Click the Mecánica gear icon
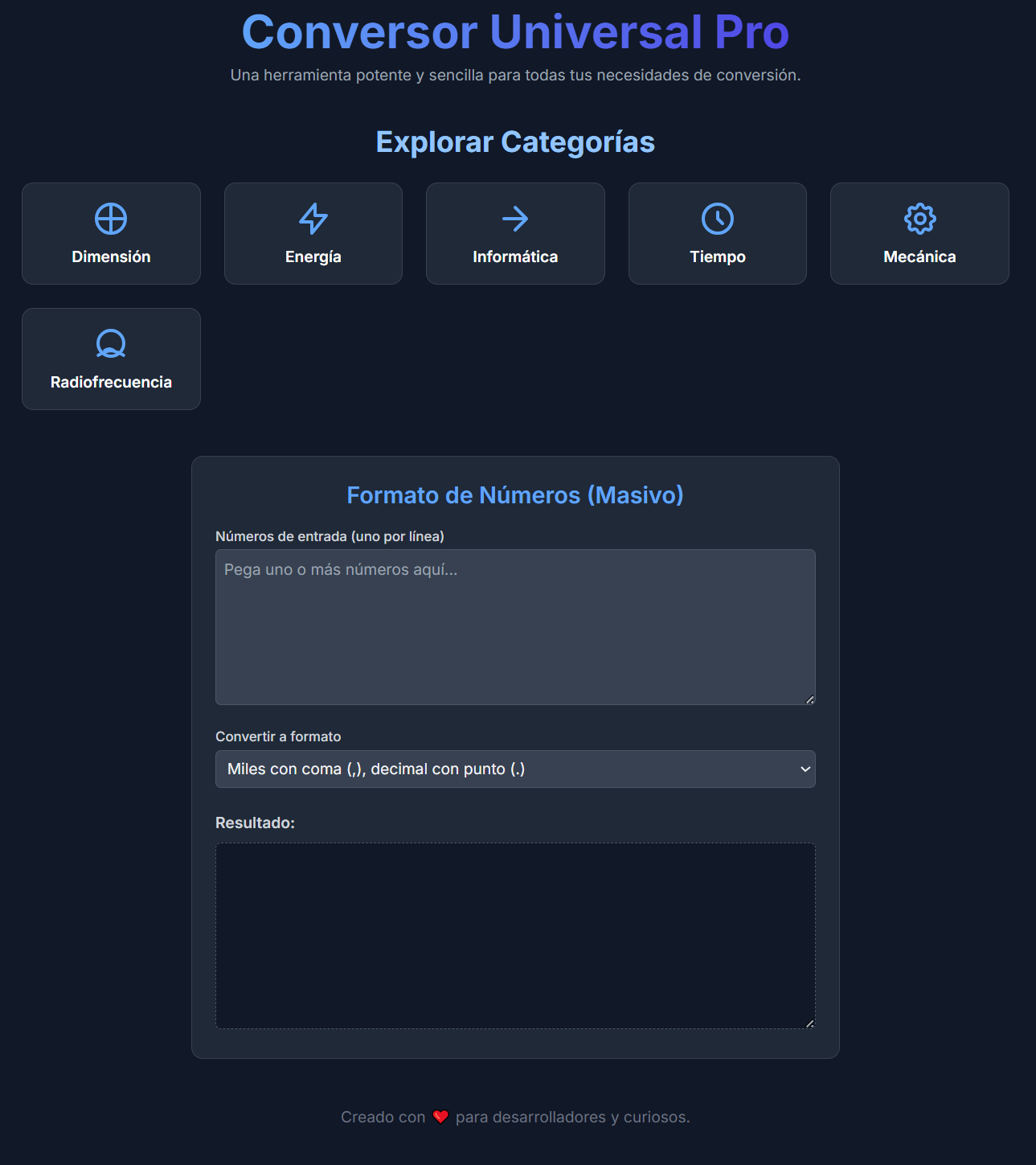Image resolution: width=1036 pixels, height=1165 pixels. 919,219
